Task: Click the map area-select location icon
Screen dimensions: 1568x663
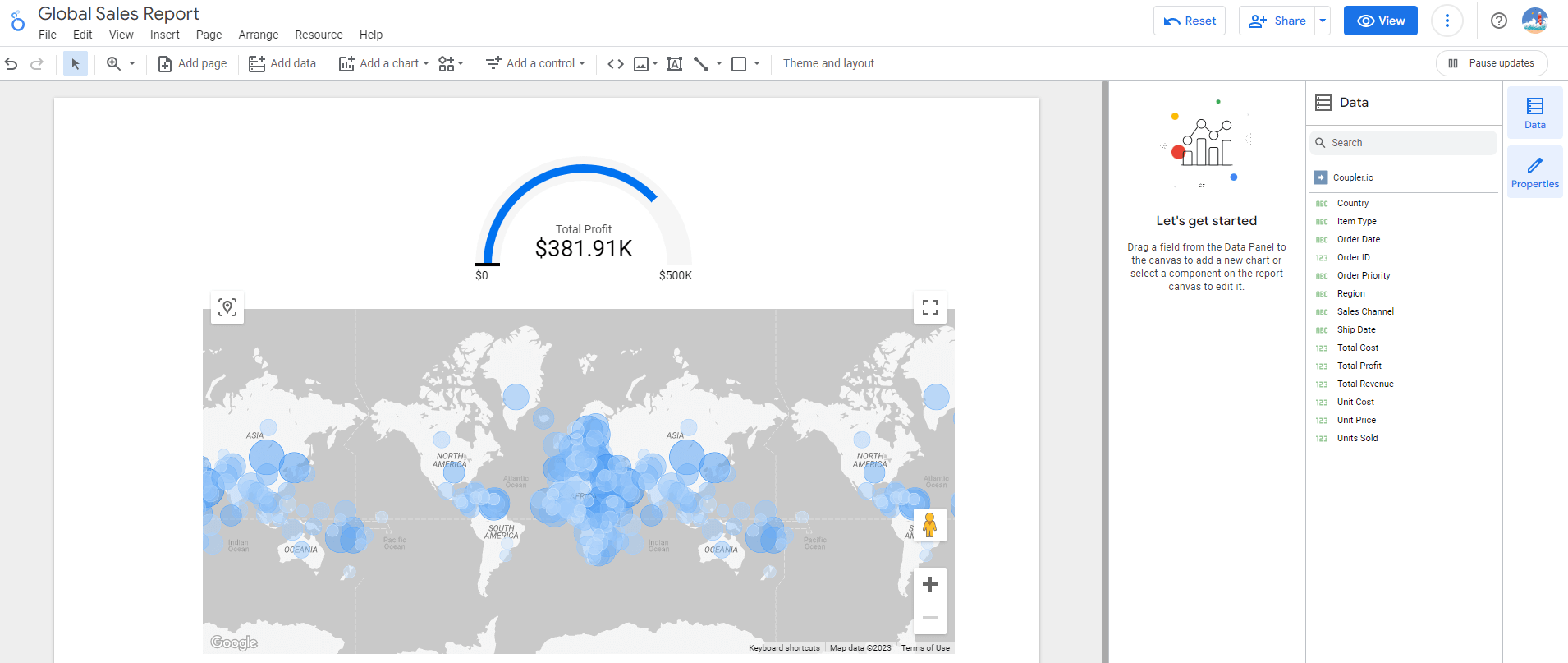Action: [227, 307]
